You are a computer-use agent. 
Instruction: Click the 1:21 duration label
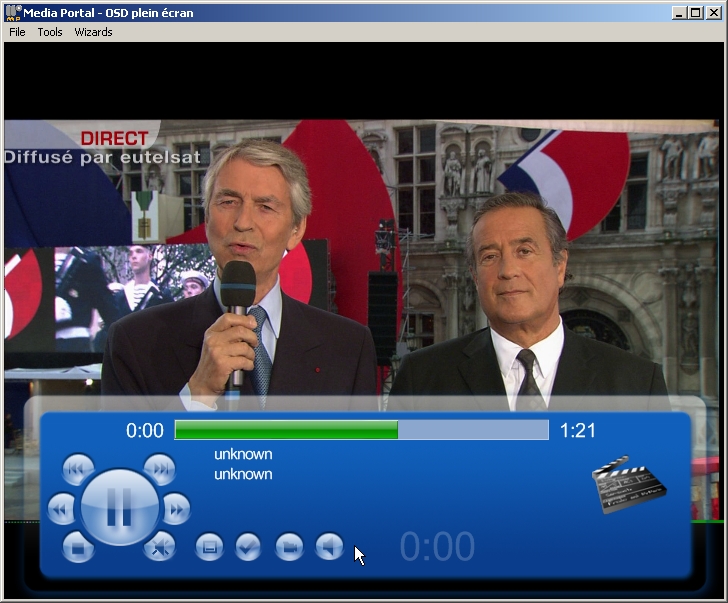pos(578,431)
